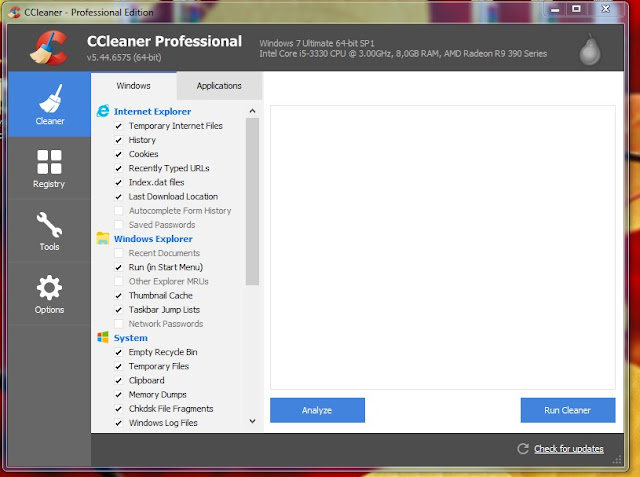
Task: Uncheck Run (in Start Menu)
Action: [118, 267]
